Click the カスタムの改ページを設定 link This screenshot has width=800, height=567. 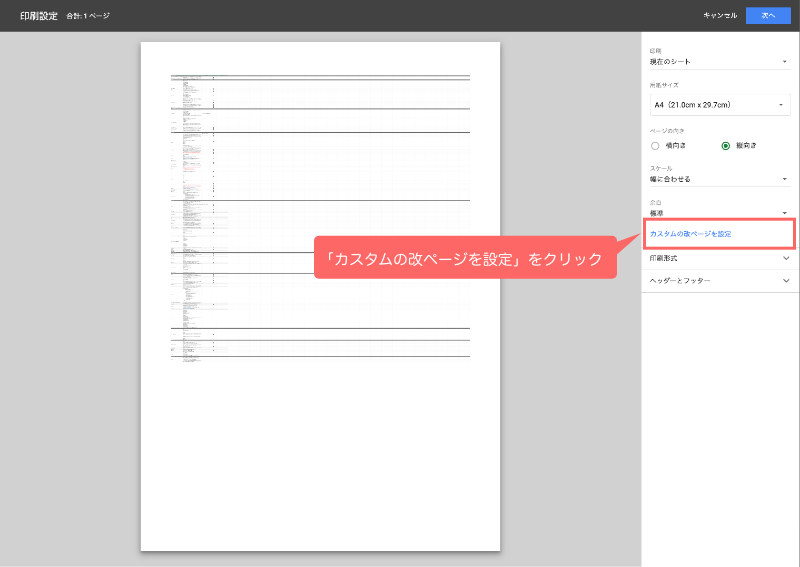point(691,234)
